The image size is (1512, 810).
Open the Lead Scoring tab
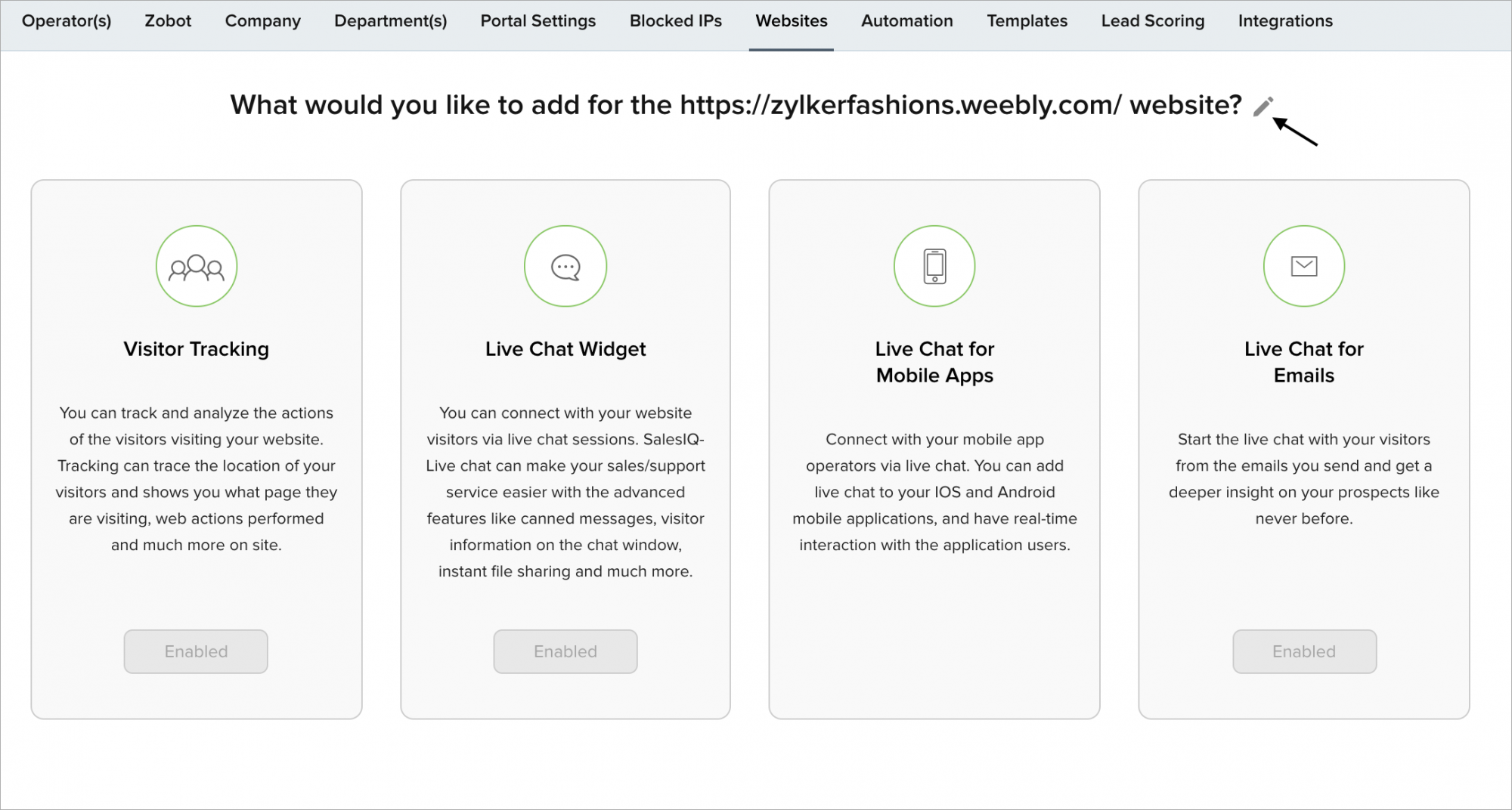[x=1153, y=21]
